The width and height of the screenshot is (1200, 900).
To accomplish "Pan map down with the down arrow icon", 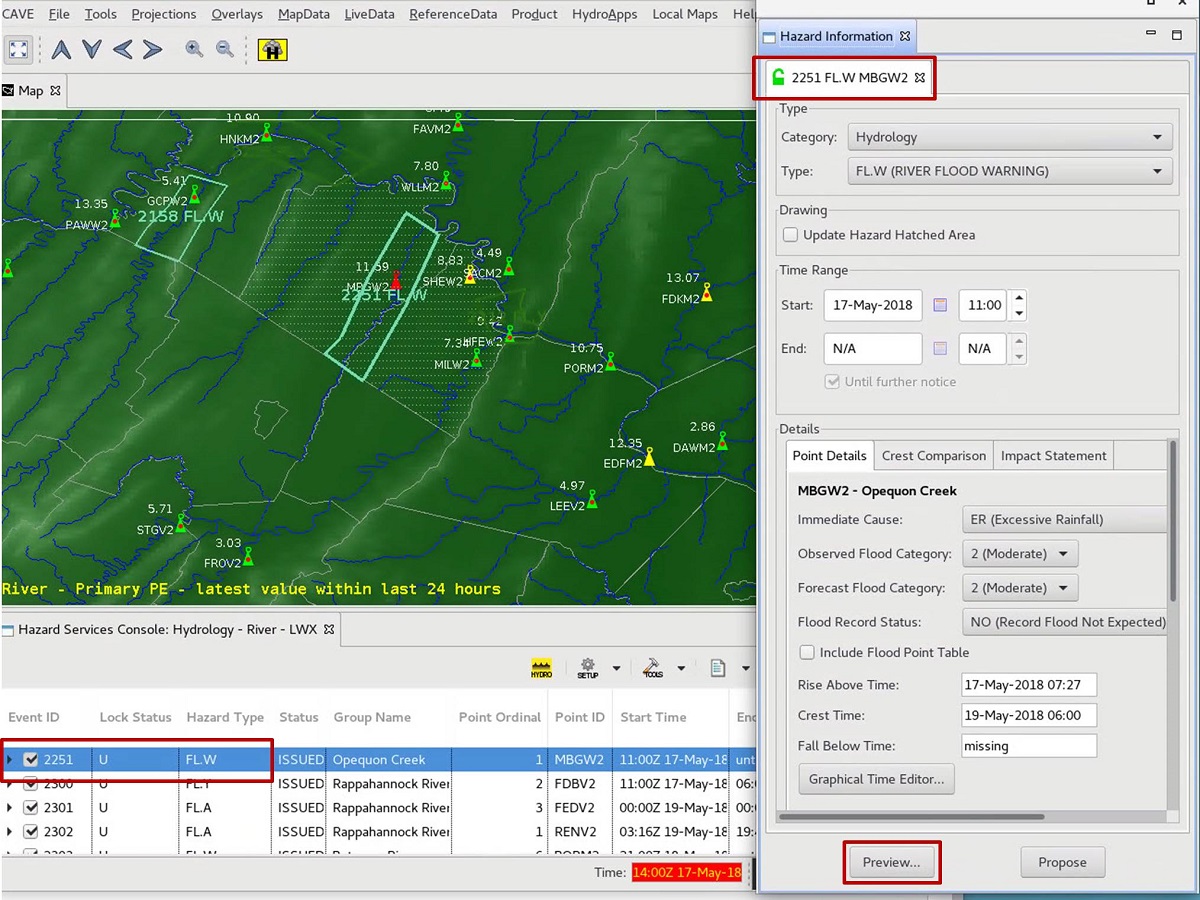I will (92, 49).
